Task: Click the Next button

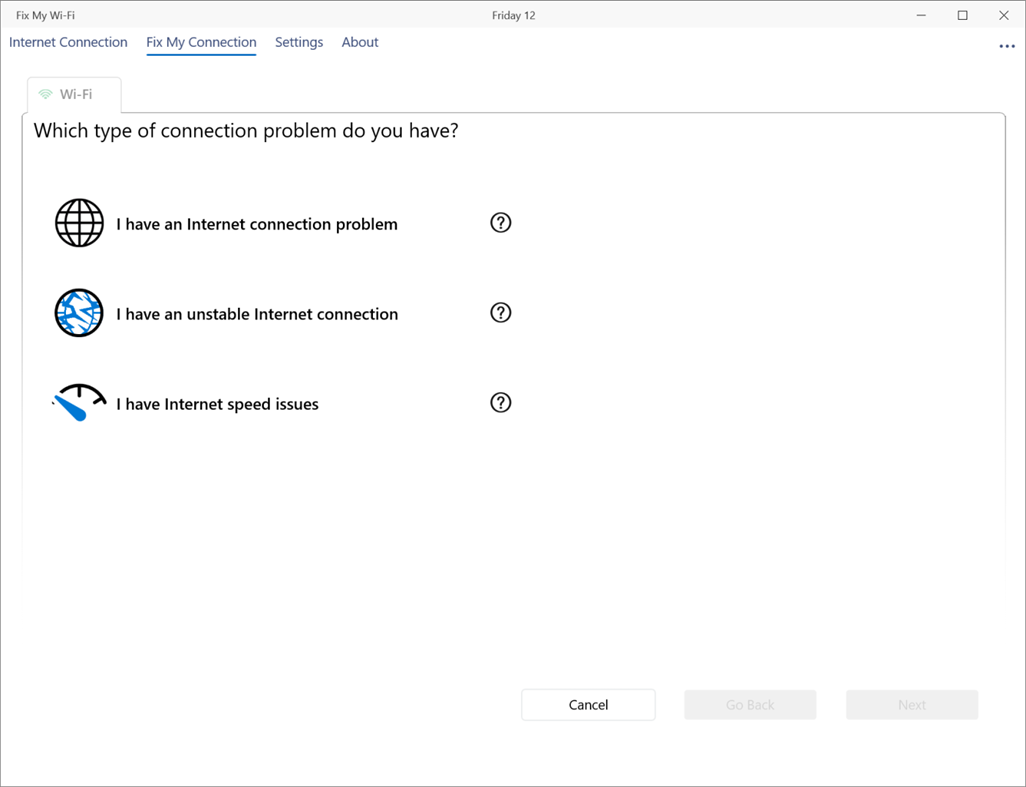Action: click(x=912, y=705)
